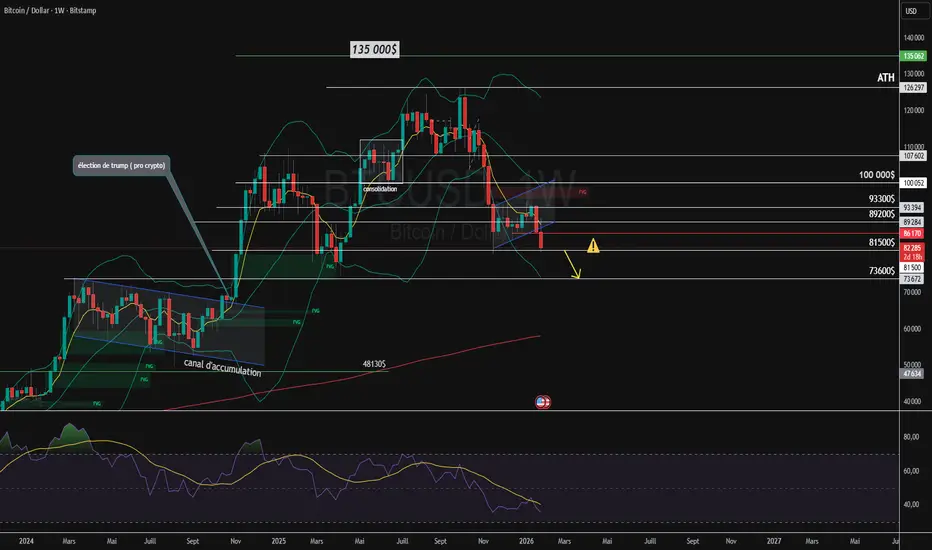932x550 pixels.
Task: Select the "consolidation" text label
Action: (380, 189)
